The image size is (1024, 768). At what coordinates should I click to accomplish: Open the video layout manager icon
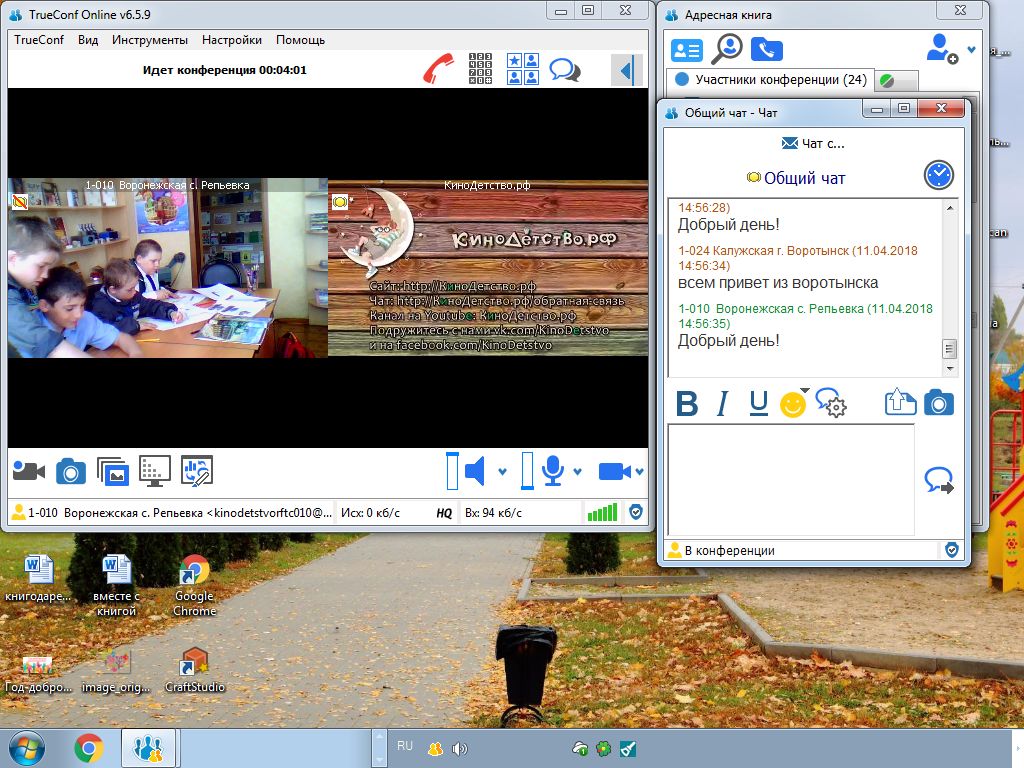(523, 69)
